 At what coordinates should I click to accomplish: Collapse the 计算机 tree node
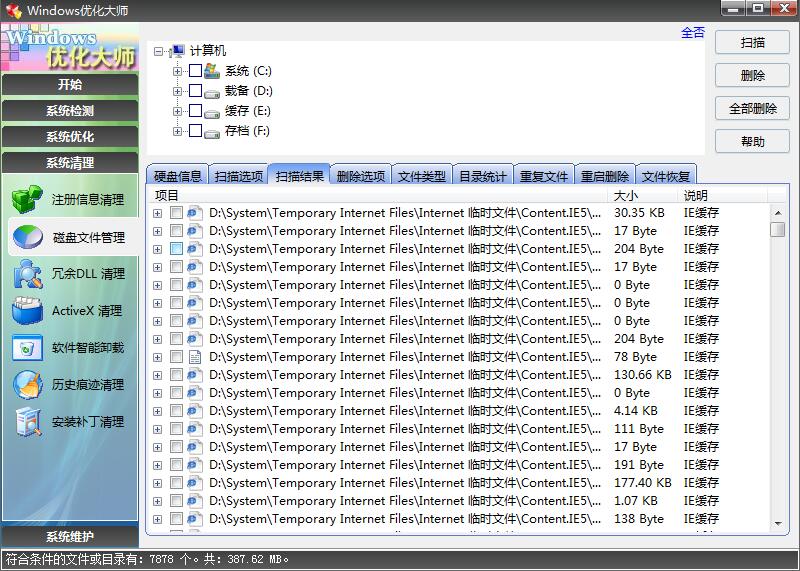point(159,51)
